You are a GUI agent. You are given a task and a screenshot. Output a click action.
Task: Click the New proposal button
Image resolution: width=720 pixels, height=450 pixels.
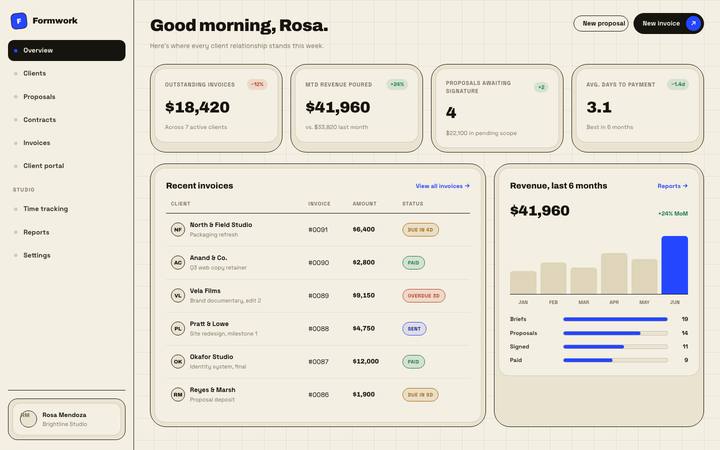(x=601, y=23)
